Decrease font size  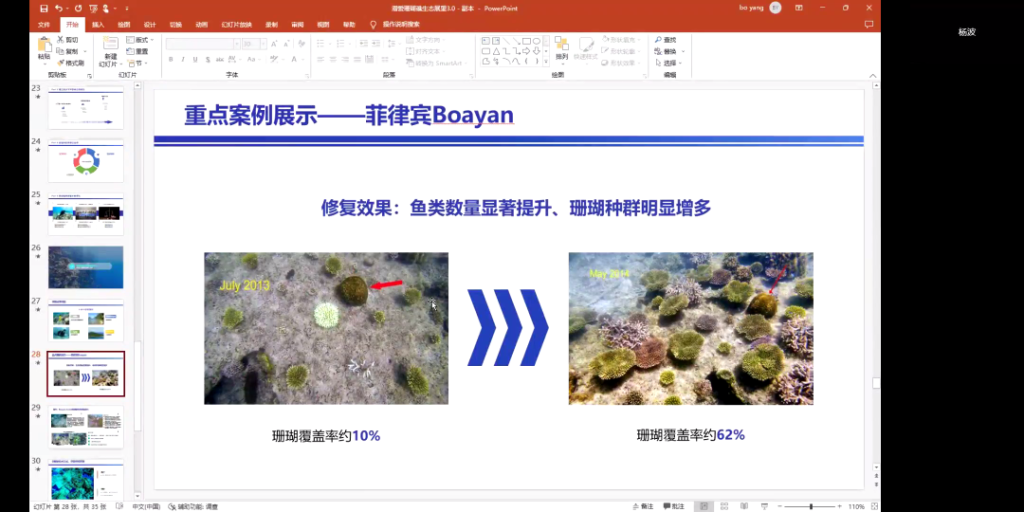pyautogui.click(x=285, y=44)
